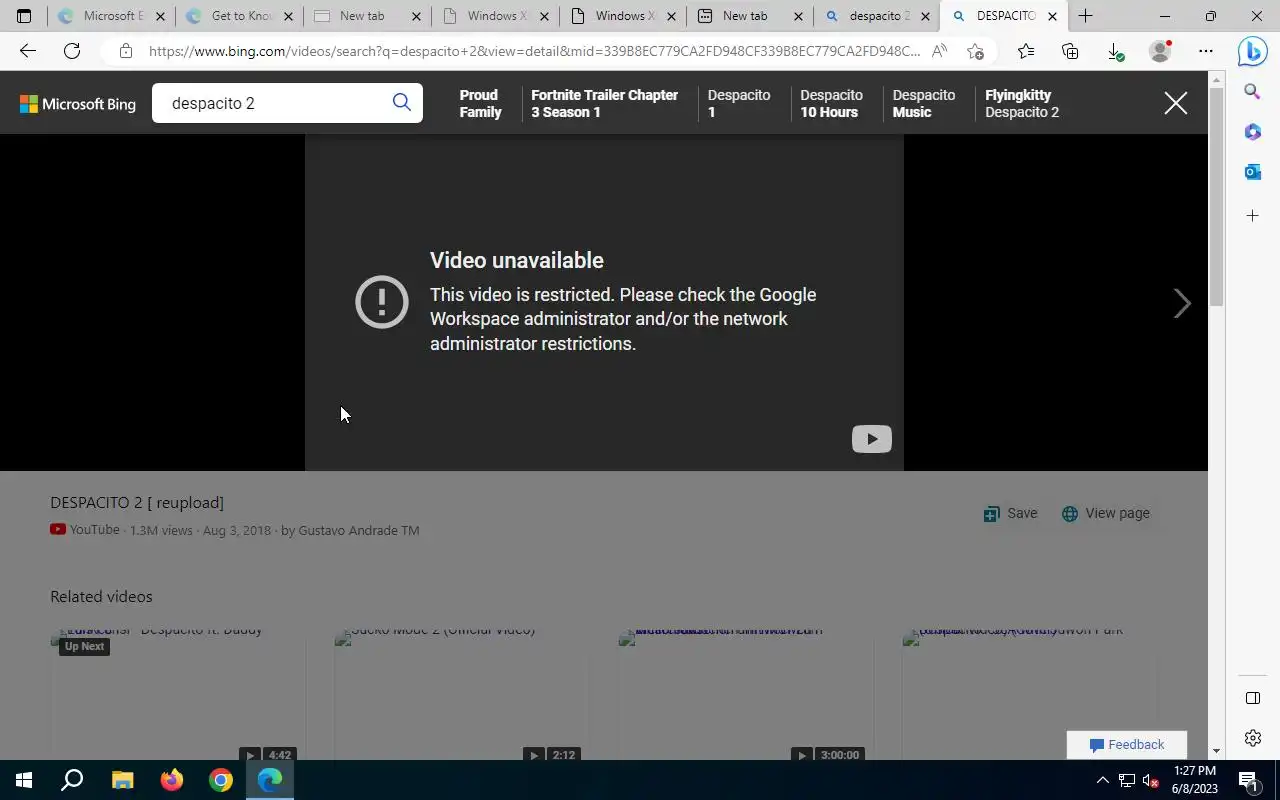Open File Explorer from taskbar
The image size is (1280, 800).
pyautogui.click(x=122, y=780)
